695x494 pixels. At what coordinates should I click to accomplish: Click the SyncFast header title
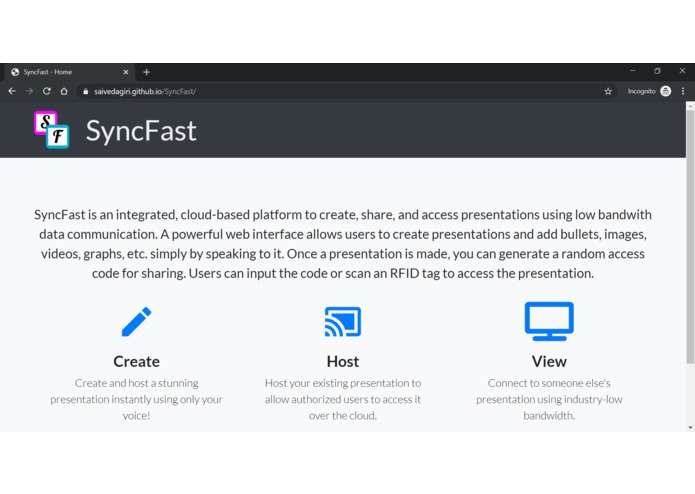141,131
